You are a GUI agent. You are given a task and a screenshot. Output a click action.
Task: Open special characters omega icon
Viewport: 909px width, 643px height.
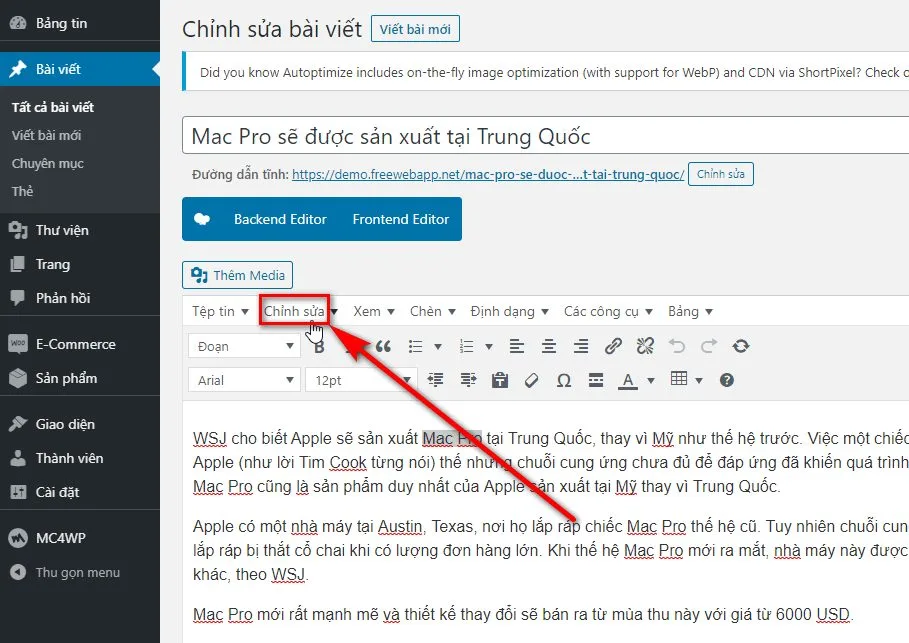[563, 380]
